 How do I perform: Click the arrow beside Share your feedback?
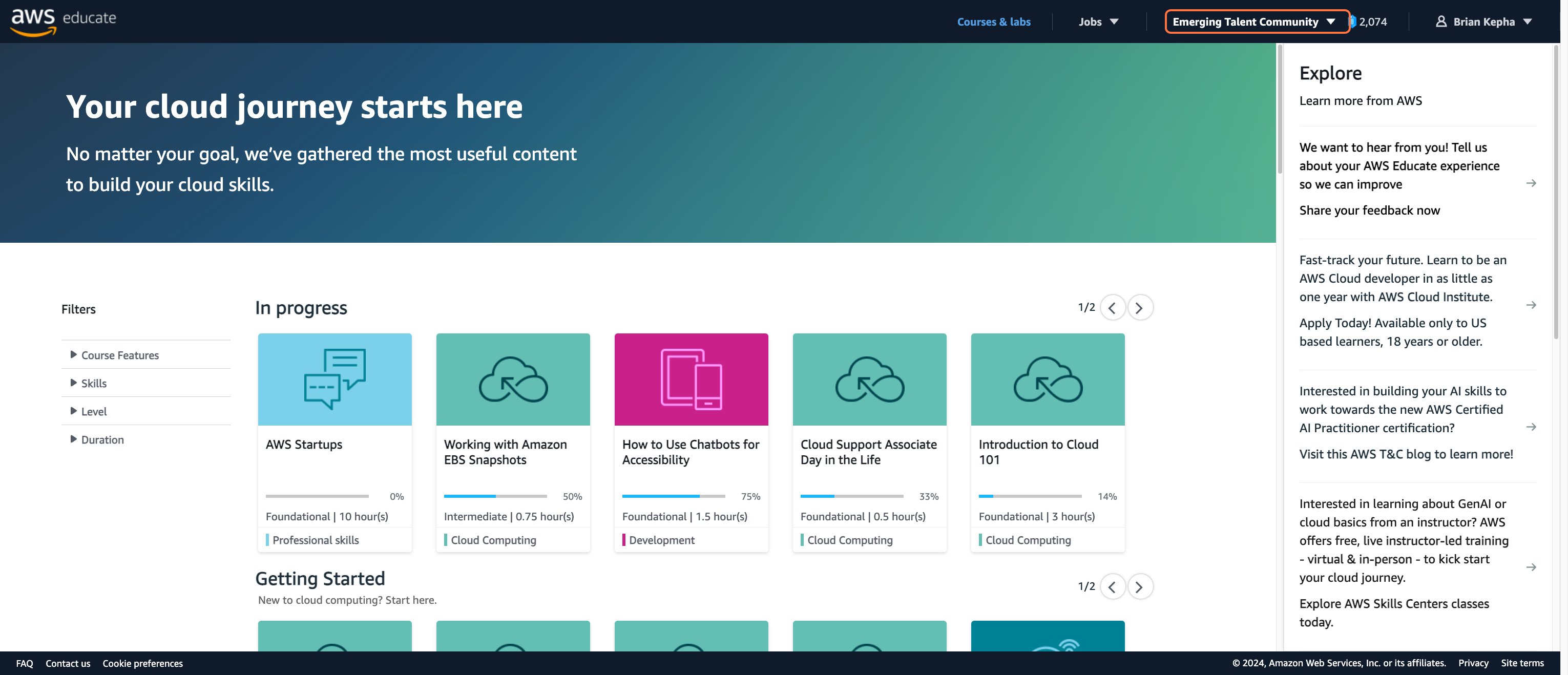1531,183
